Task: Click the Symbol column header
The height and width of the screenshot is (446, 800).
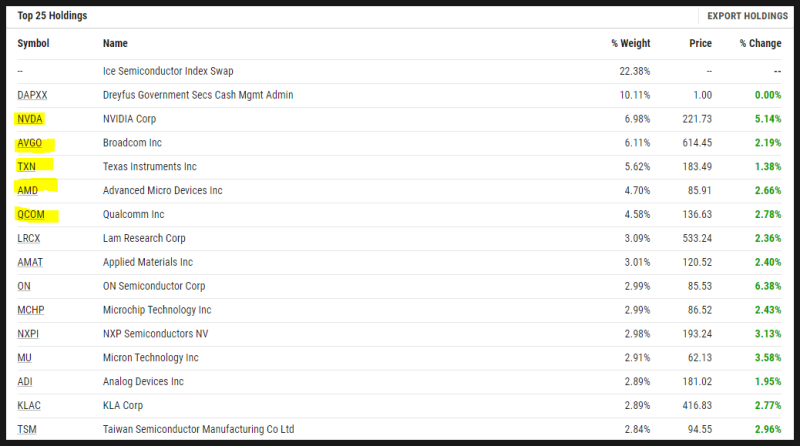Action: [x=33, y=43]
